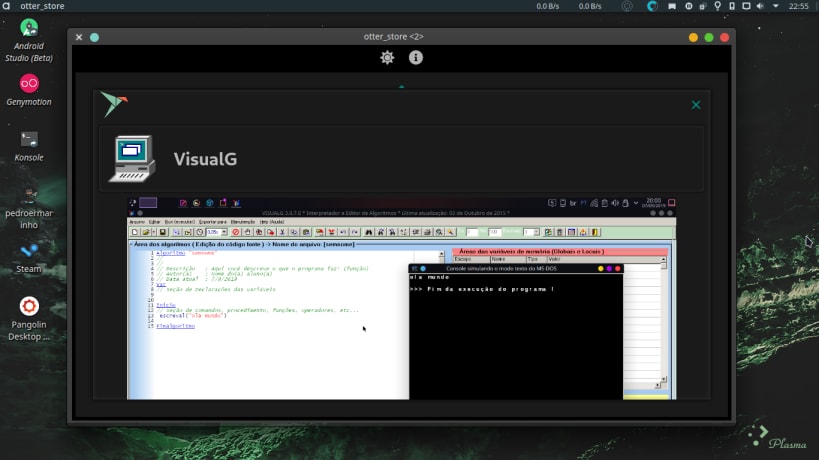Click the 22:55 clock in the panel
Screen dimensions: 819x460
click(x=799, y=6)
